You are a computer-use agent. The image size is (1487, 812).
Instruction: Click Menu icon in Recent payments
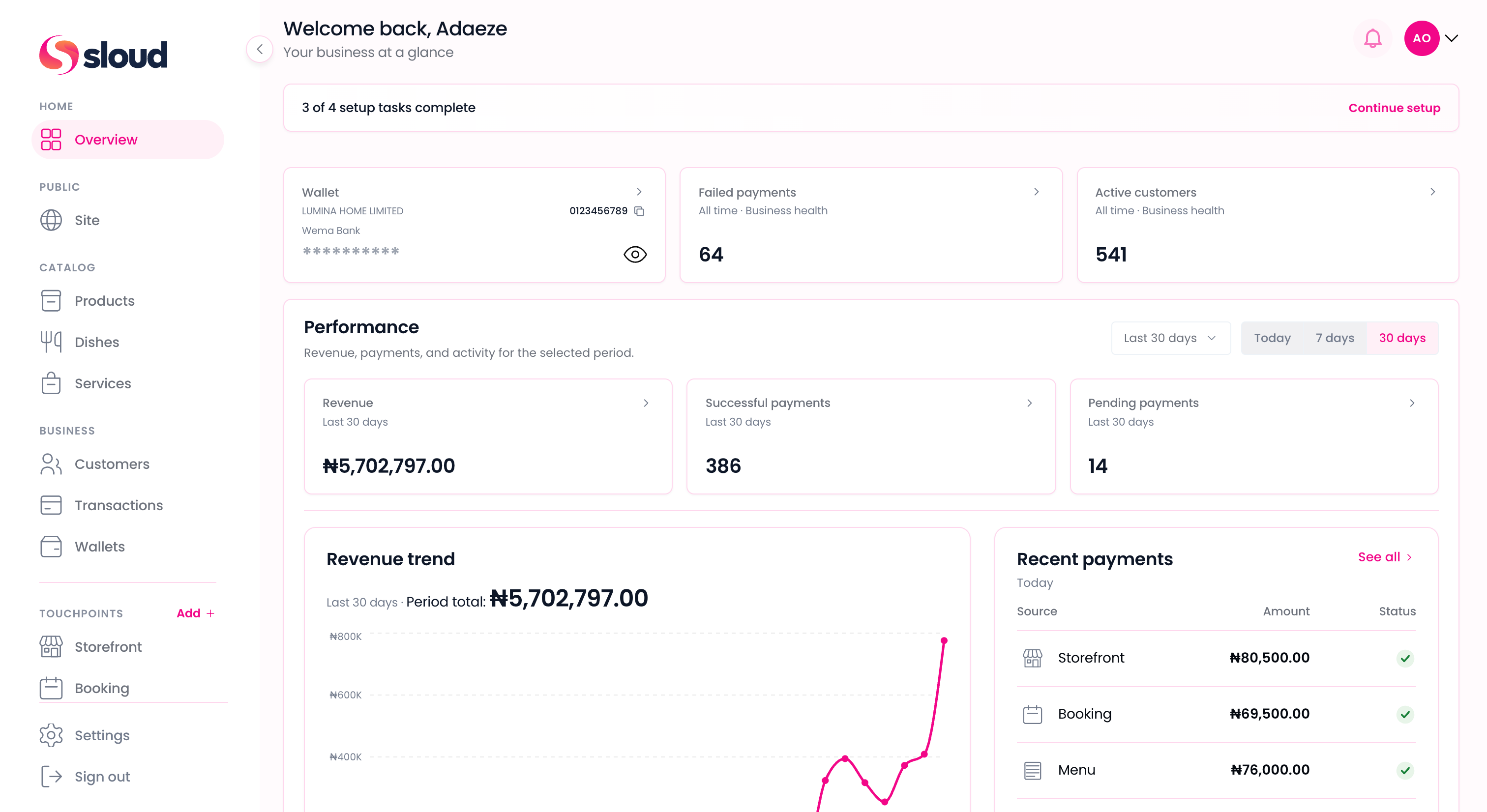(x=1032, y=770)
